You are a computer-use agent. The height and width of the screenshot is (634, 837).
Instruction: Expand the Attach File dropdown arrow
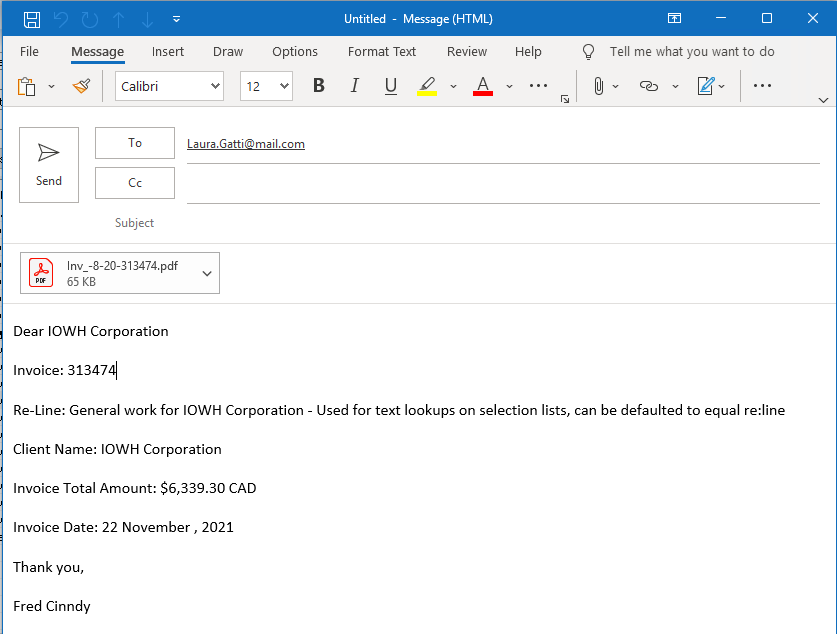615,86
